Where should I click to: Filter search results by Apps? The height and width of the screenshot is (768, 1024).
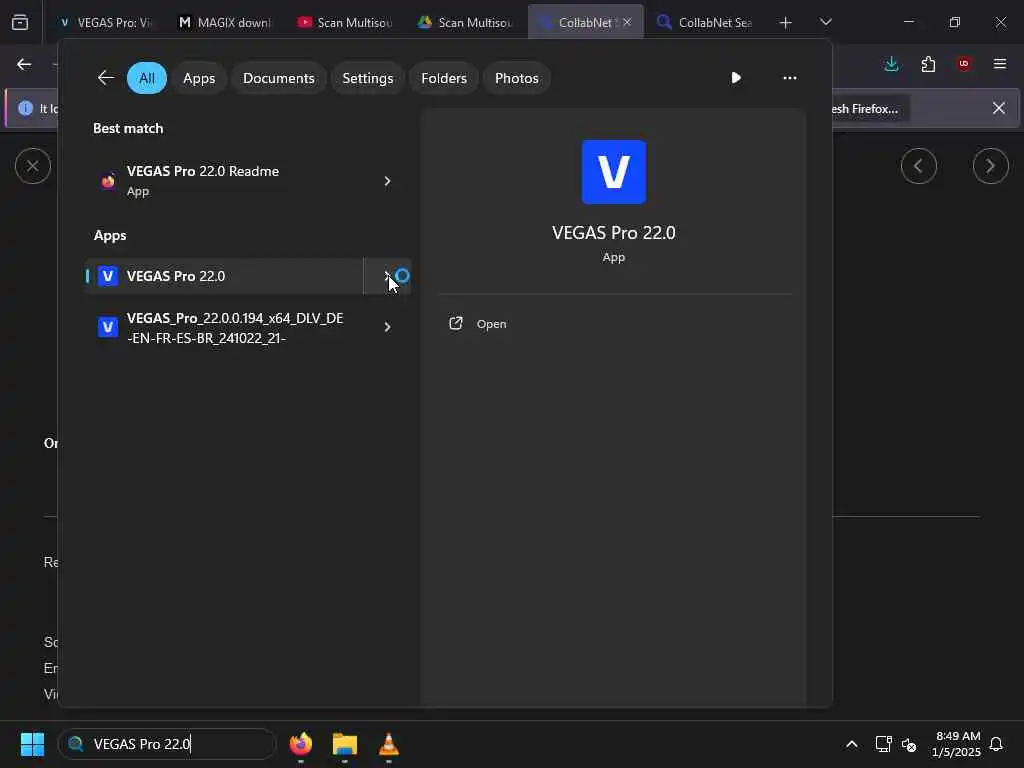199,78
